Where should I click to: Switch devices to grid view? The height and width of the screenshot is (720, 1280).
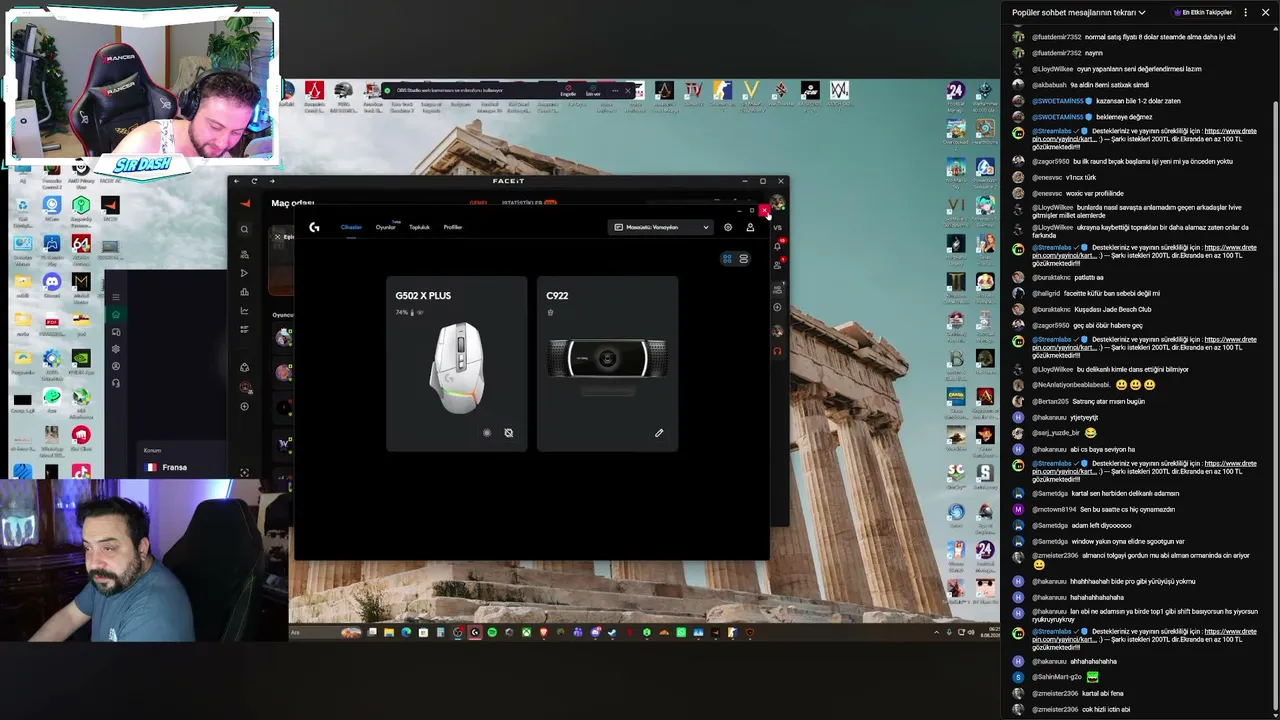727,259
